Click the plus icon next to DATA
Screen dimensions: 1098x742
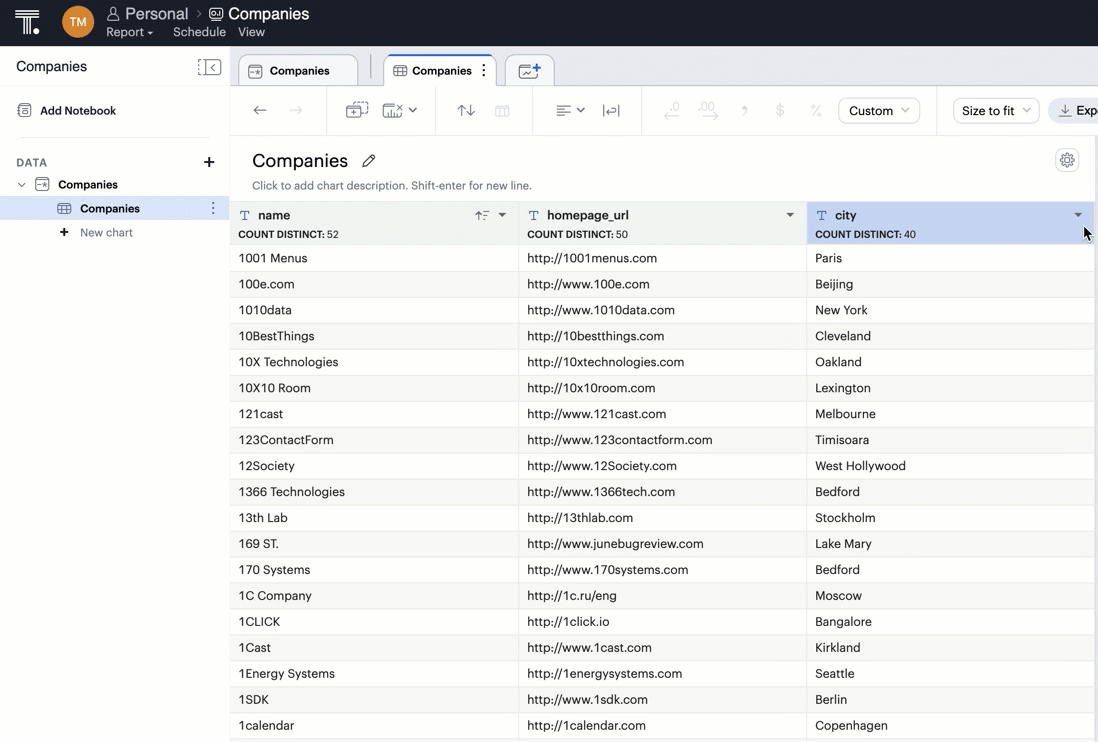(x=209, y=162)
